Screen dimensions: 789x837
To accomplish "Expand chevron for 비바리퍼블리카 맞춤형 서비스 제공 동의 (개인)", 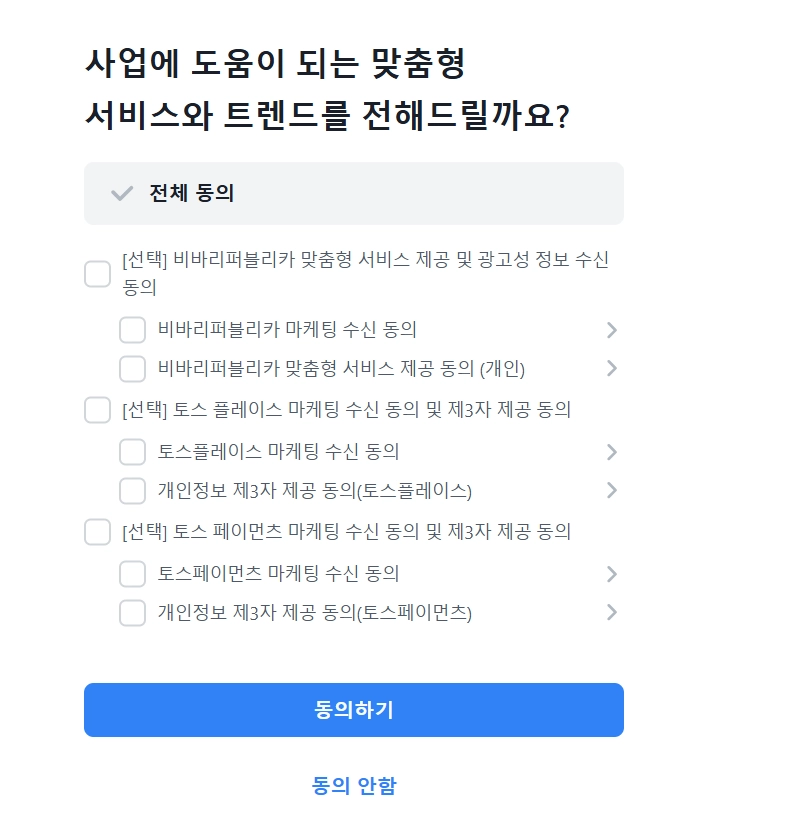I will tap(612, 369).
